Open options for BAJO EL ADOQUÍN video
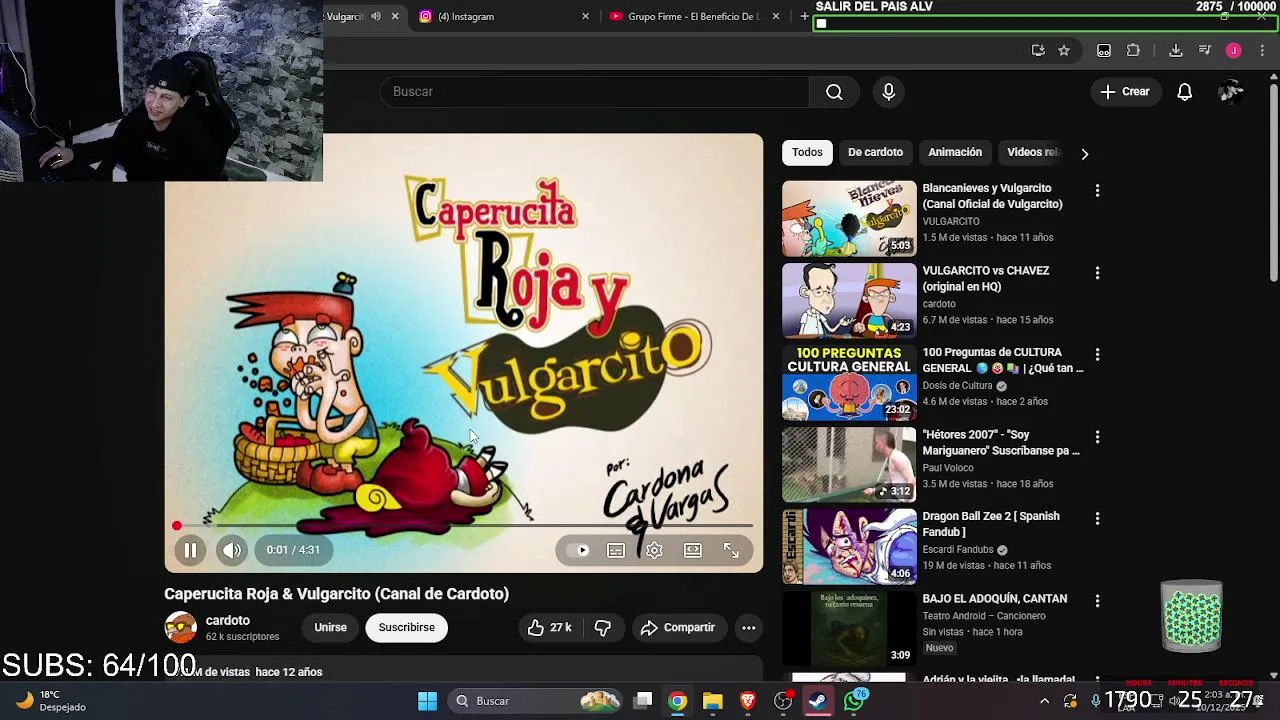The image size is (1280, 720). pos(1097,601)
